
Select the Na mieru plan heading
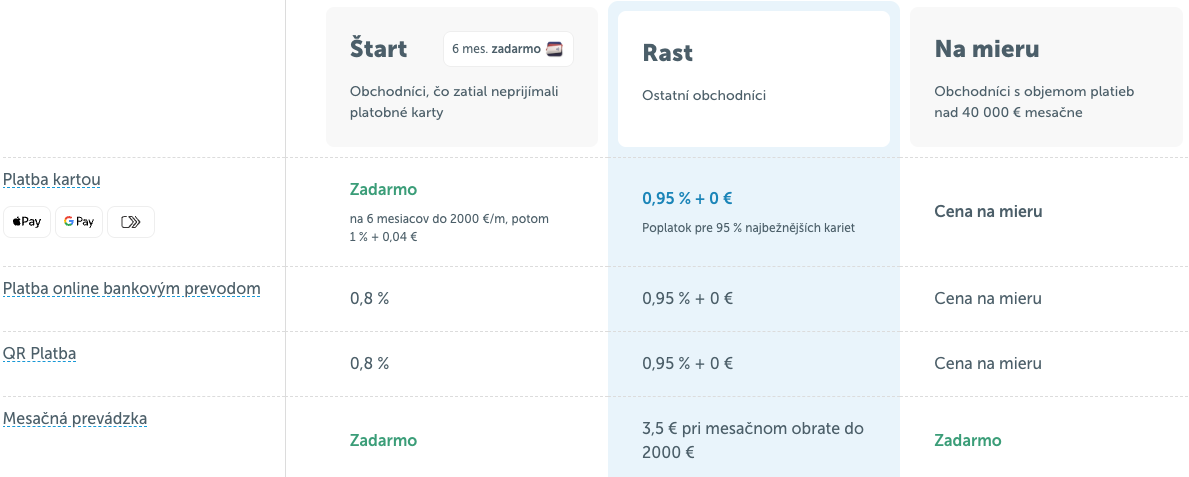[x=987, y=49]
